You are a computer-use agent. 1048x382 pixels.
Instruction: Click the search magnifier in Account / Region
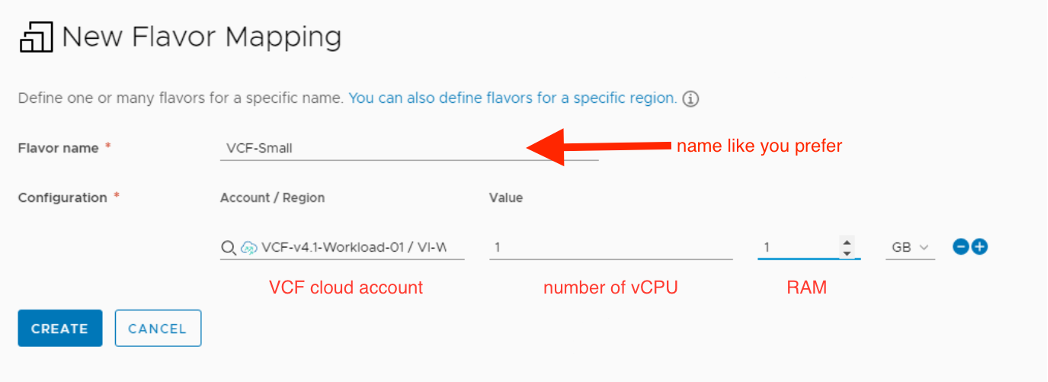coord(228,248)
